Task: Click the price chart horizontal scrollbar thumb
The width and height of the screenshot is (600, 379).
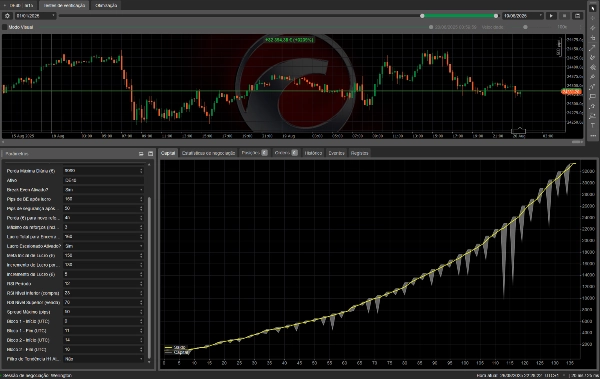Action: 577,142
